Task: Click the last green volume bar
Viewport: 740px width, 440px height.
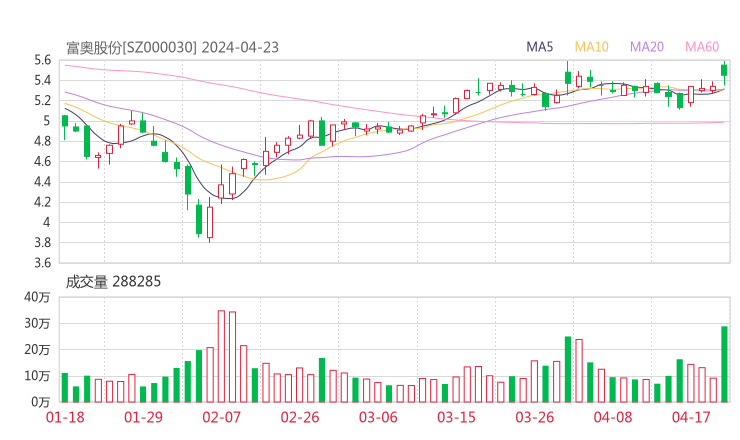Action: point(724,364)
